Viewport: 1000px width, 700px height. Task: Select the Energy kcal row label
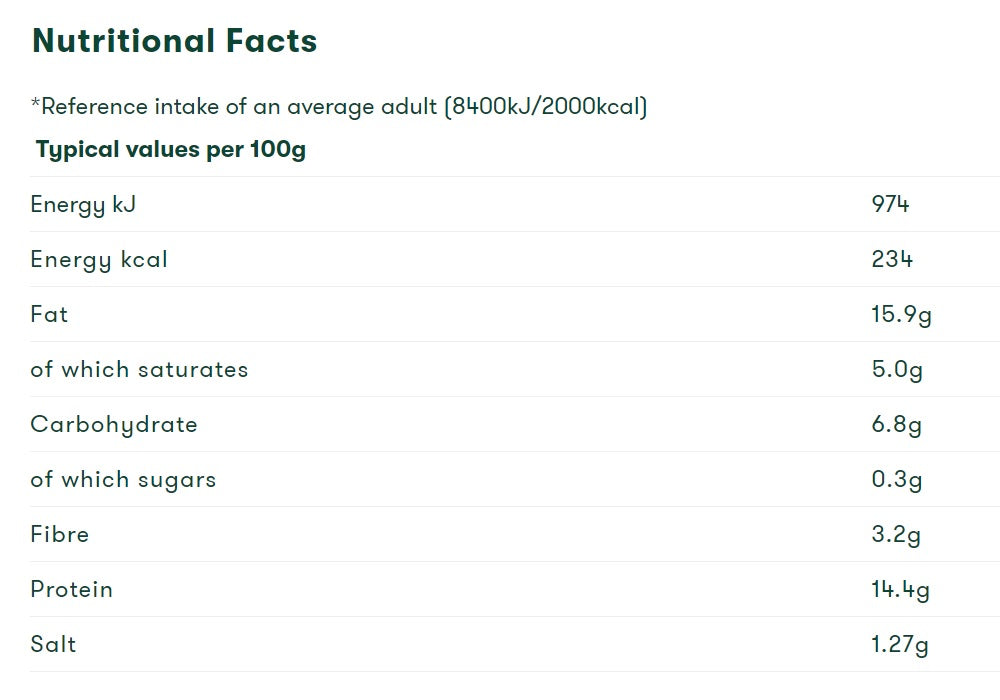click(99, 259)
